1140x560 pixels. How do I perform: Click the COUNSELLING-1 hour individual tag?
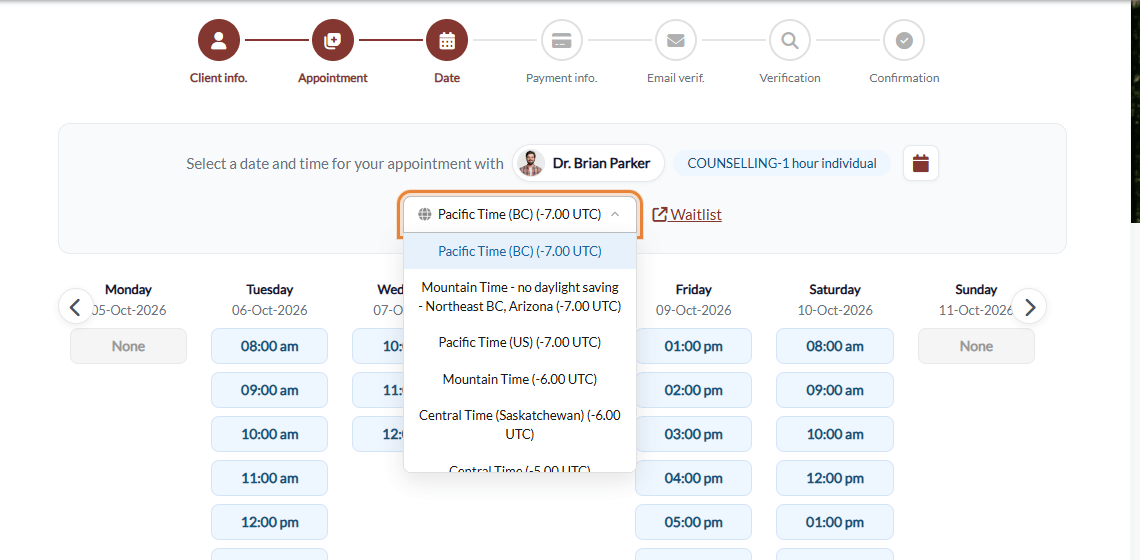(x=782, y=163)
